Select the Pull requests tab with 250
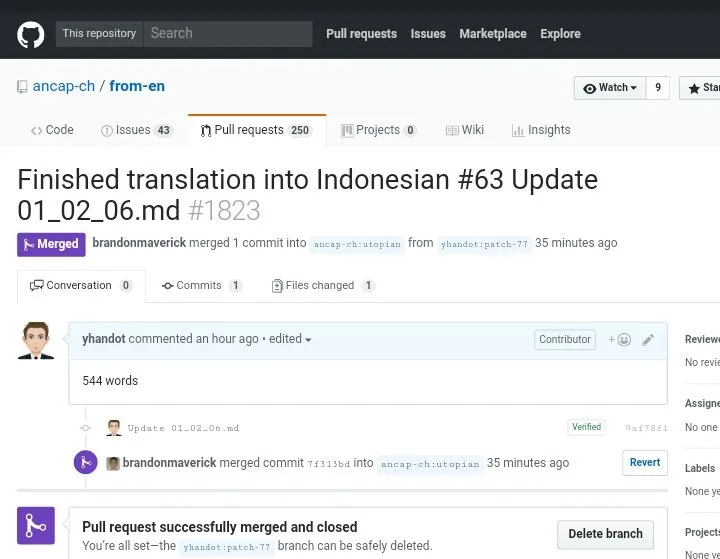This screenshot has height=559, width=720. click(257, 130)
